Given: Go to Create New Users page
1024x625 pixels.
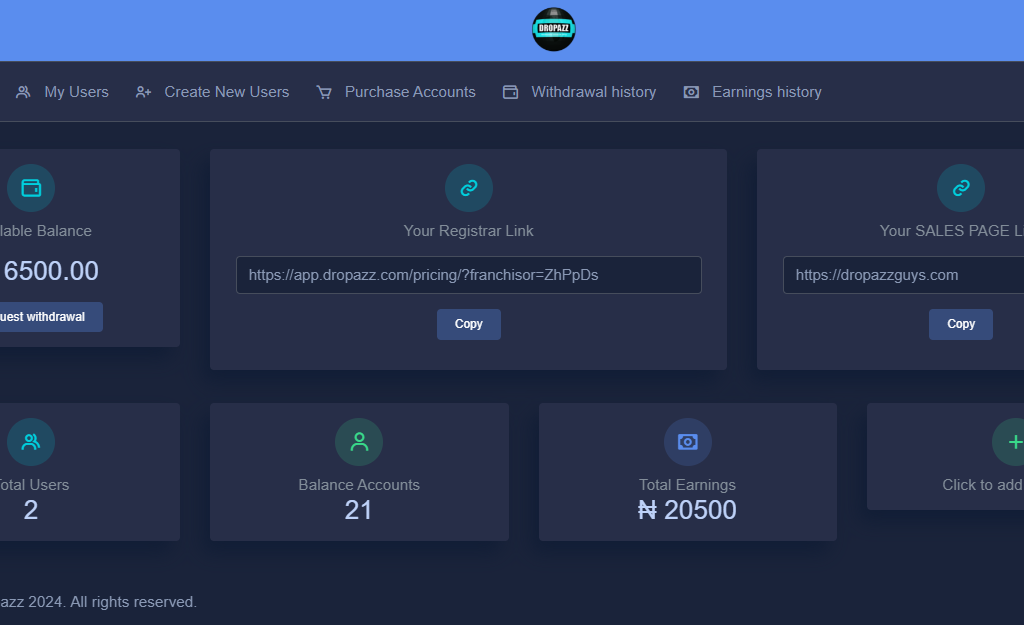Looking at the screenshot, I should coord(226,92).
